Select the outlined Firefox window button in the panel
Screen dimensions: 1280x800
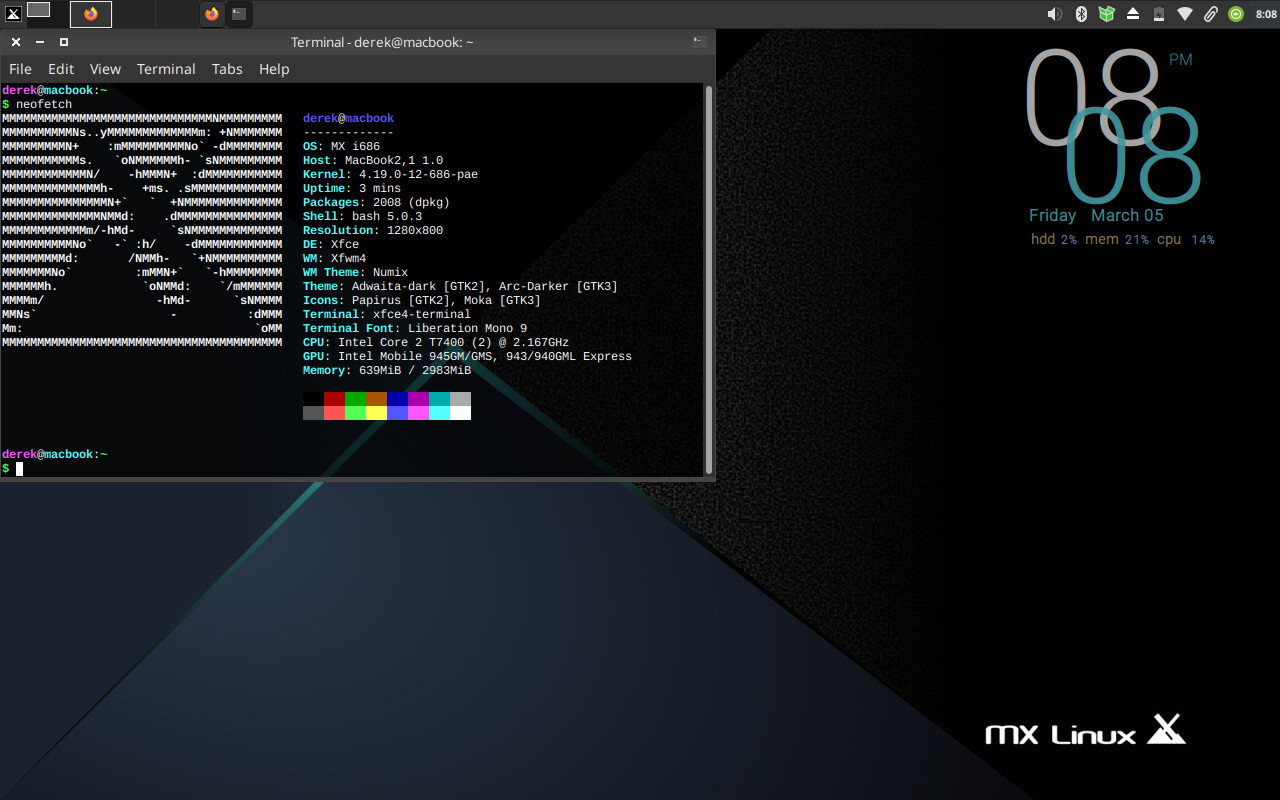tap(91, 14)
